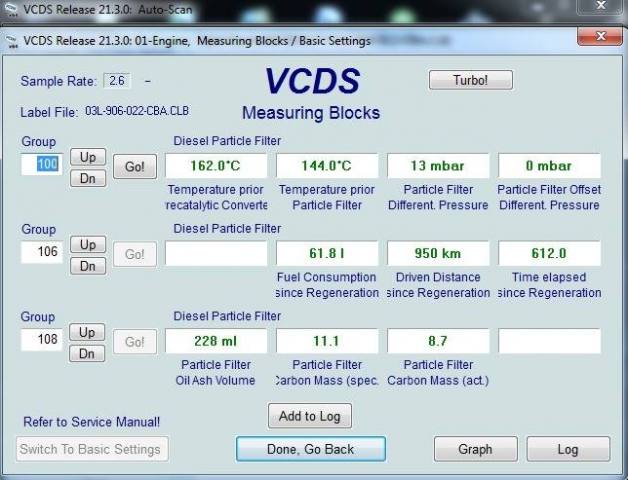Click the Turbo! button
This screenshot has height=480, width=628.
tap(470, 80)
